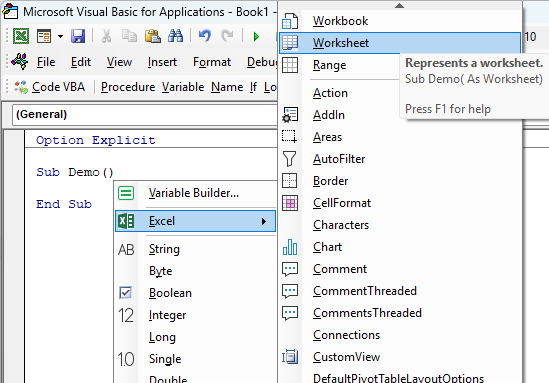Open the Insert menu

coord(162,62)
